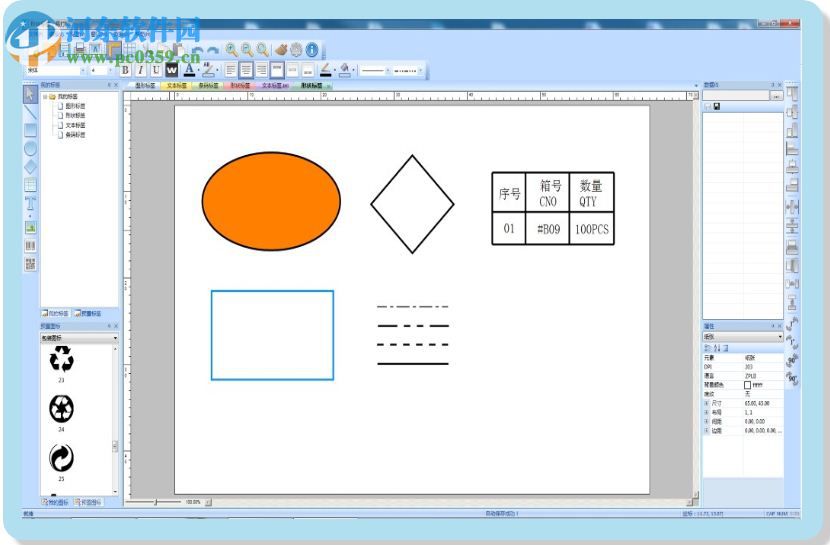Click the undo arrow icon
The image size is (830, 545).
pos(197,51)
